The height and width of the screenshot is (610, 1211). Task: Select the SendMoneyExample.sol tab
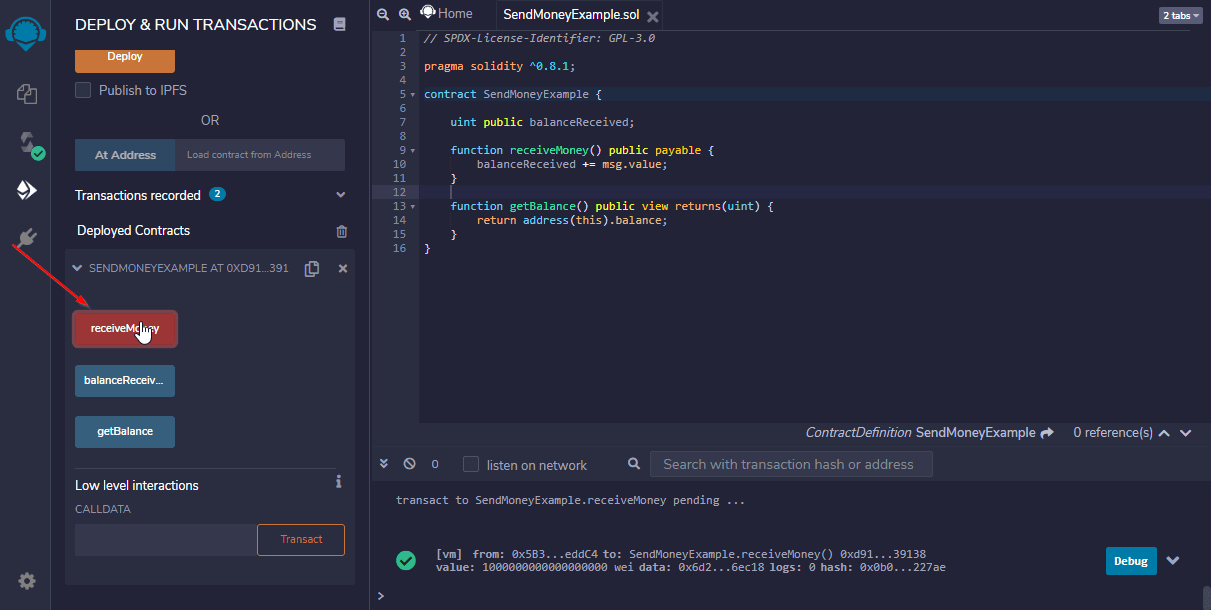(x=571, y=16)
